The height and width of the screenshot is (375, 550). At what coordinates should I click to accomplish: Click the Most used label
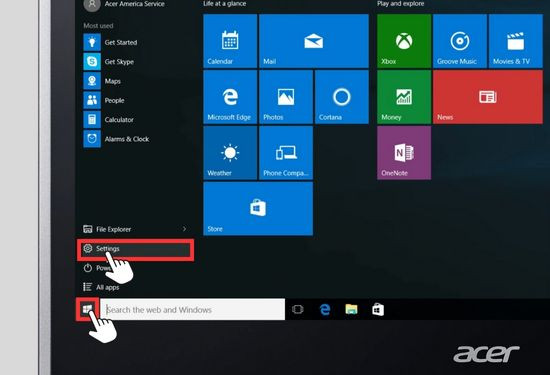click(x=98, y=26)
